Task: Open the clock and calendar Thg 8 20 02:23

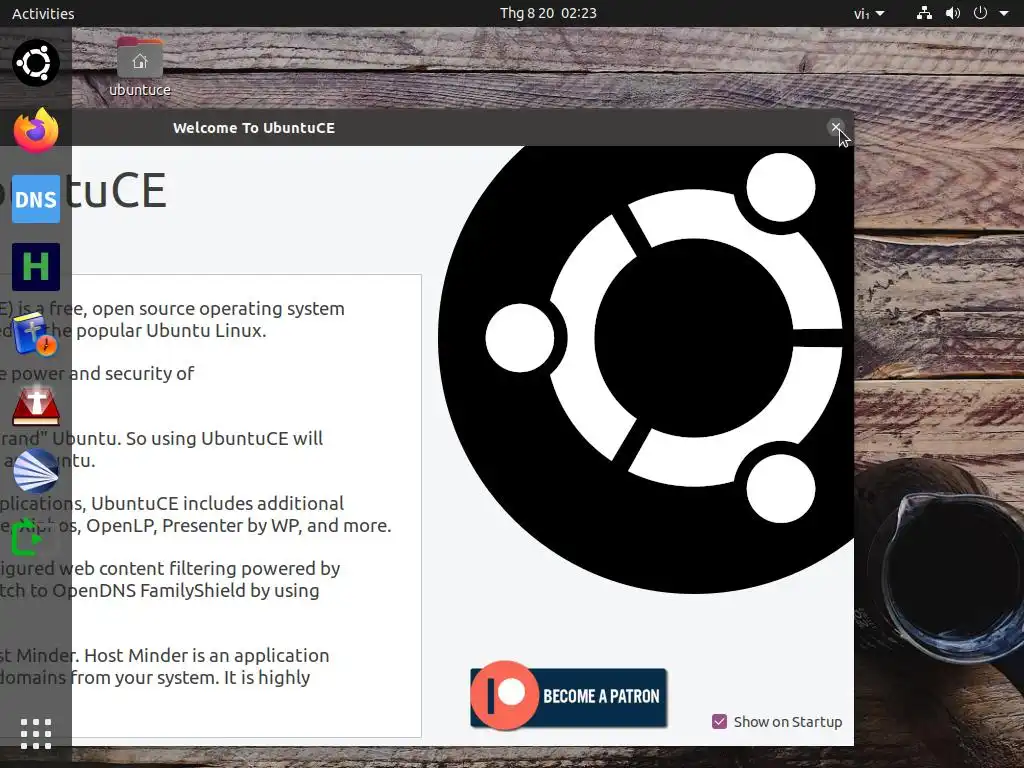Action: tap(548, 13)
